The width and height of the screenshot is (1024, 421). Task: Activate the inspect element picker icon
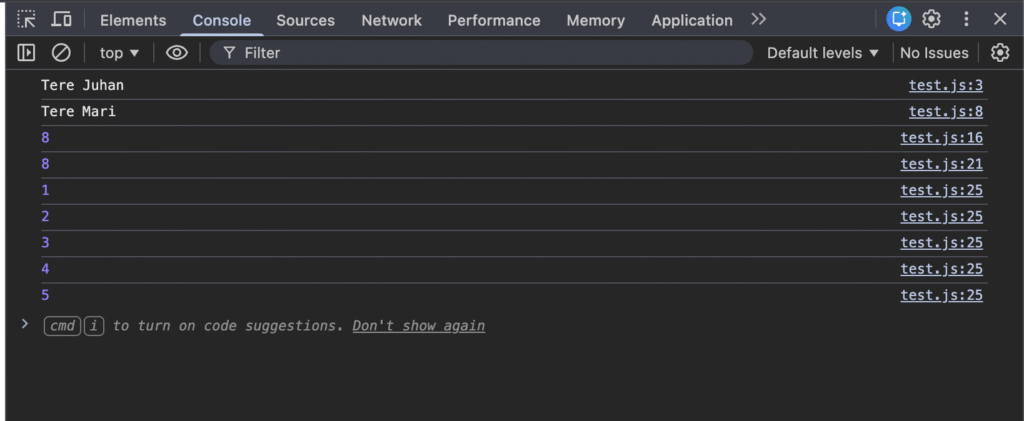(27, 20)
